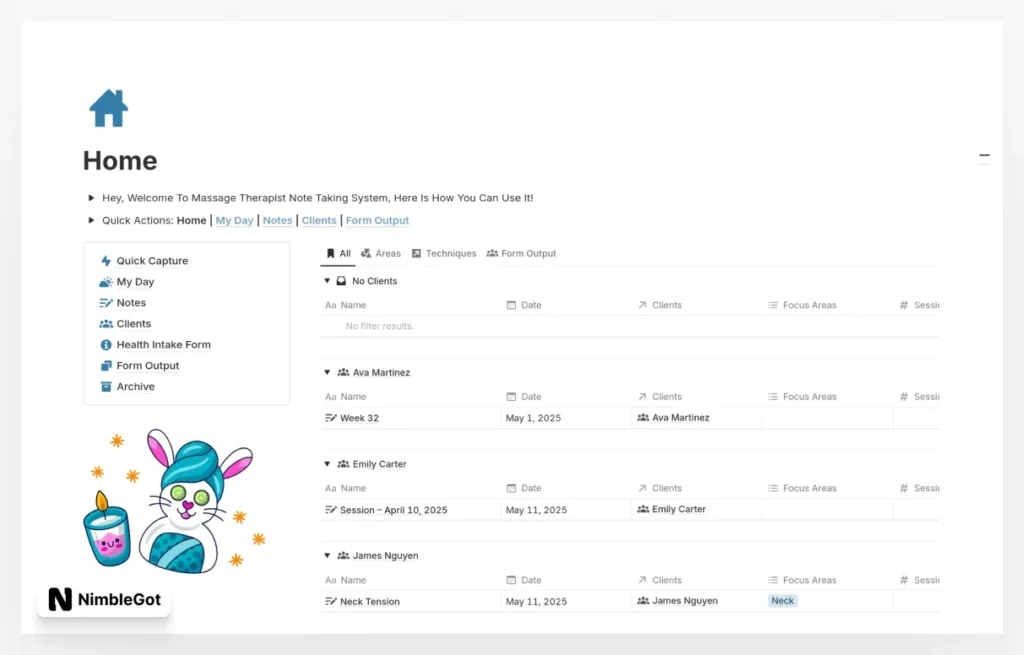The width and height of the screenshot is (1024, 655).
Task: Open the Clients quick action link
Action: coord(319,221)
